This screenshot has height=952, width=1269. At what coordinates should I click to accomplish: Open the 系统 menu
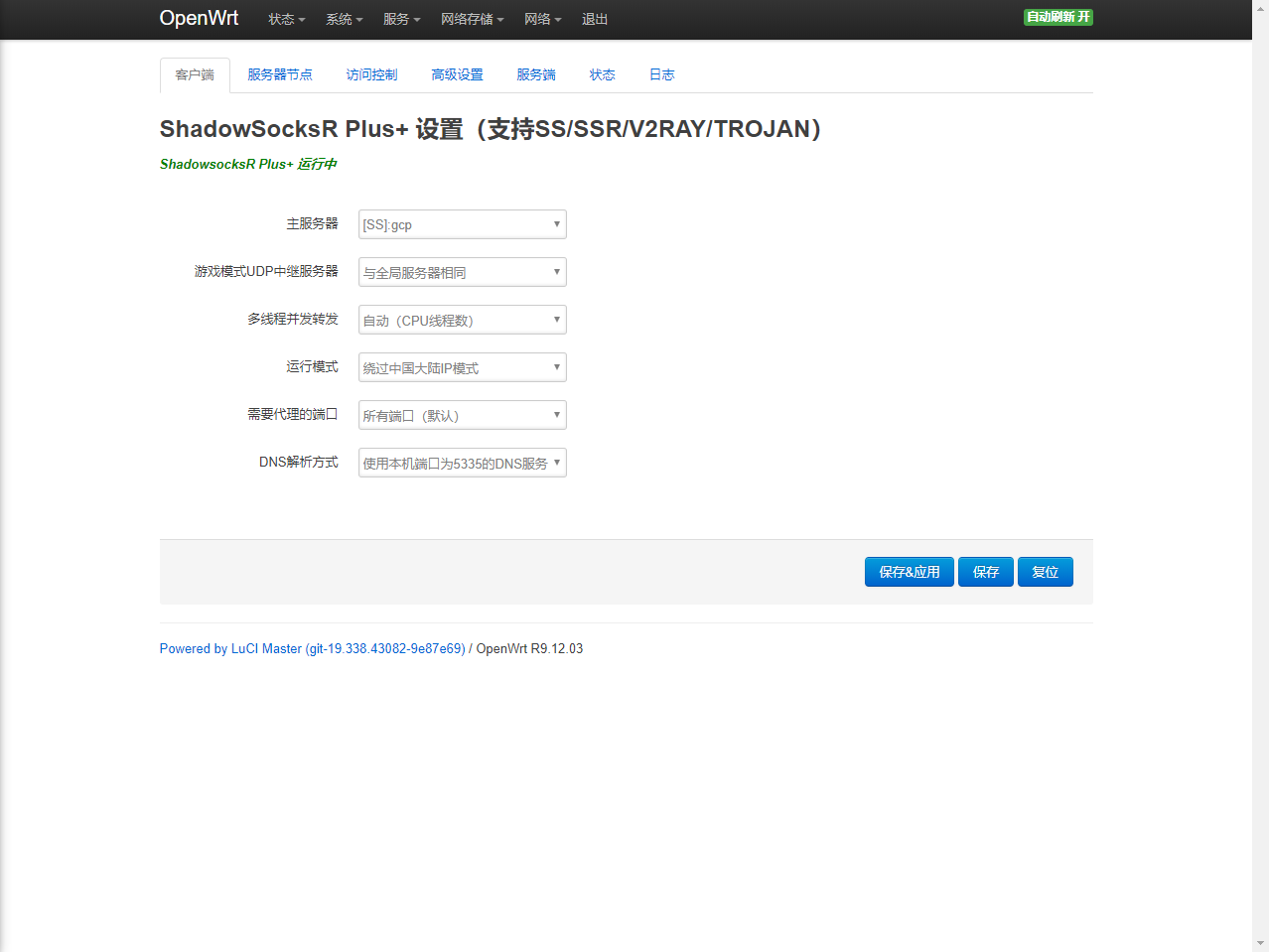(x=344, y=19)
